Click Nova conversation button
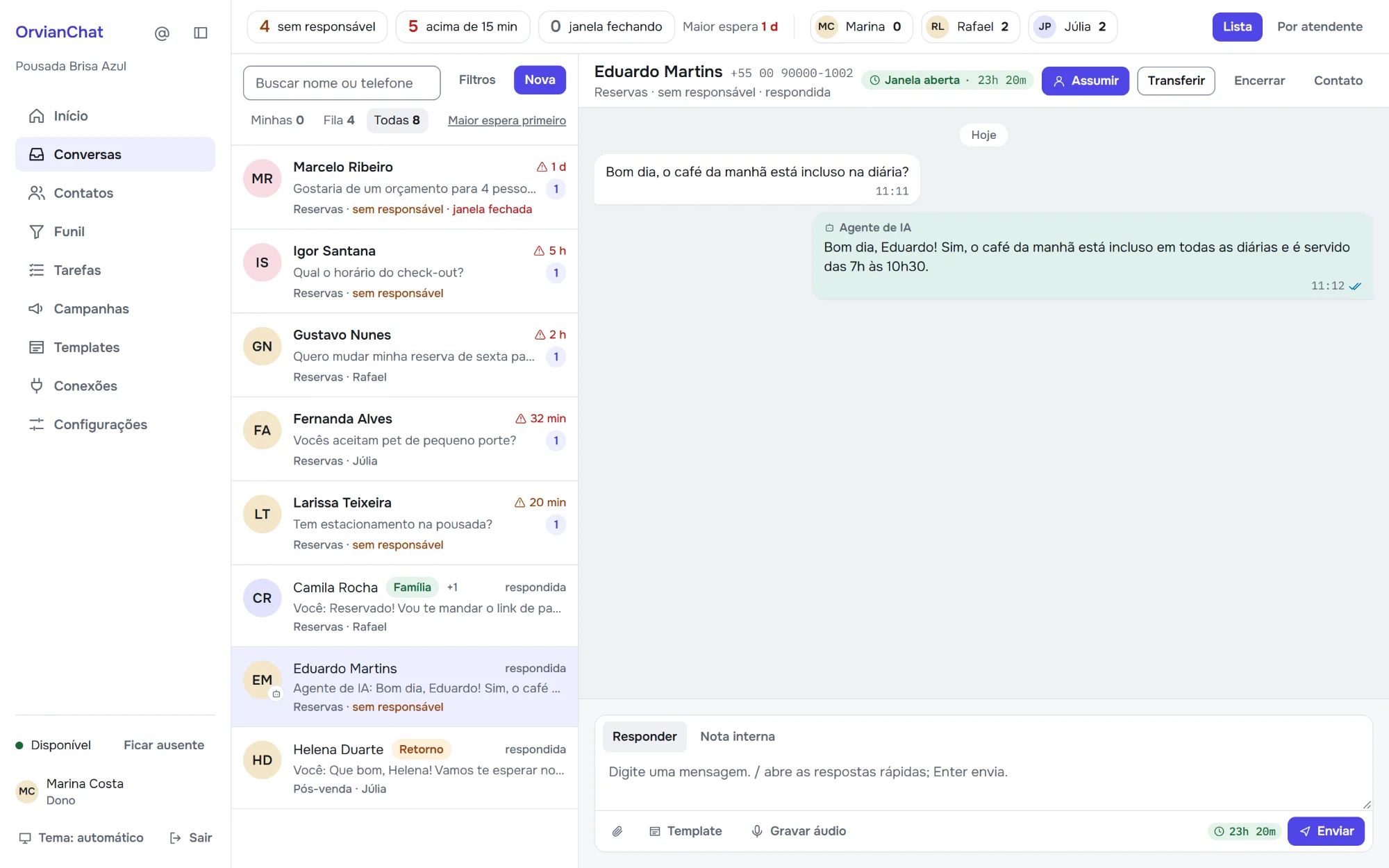Screen dimensions: 1389x868 (x=540, y=80)
